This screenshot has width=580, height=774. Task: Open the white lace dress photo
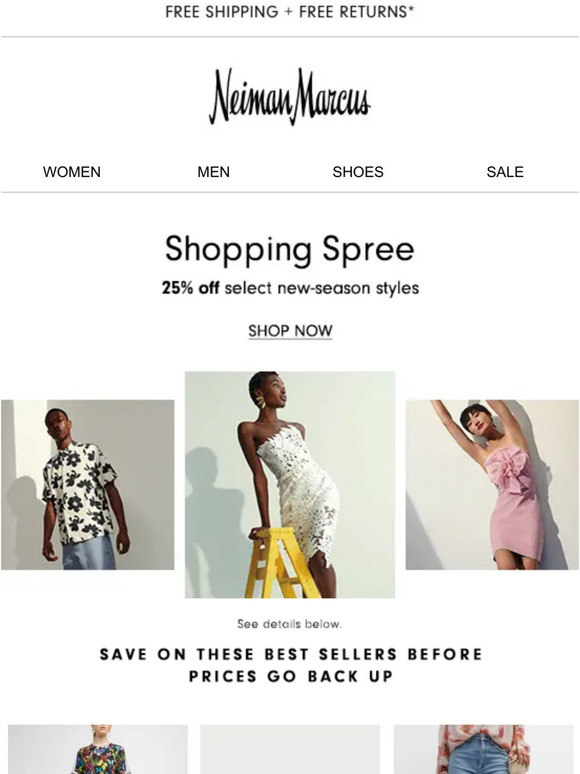(290, 485)
